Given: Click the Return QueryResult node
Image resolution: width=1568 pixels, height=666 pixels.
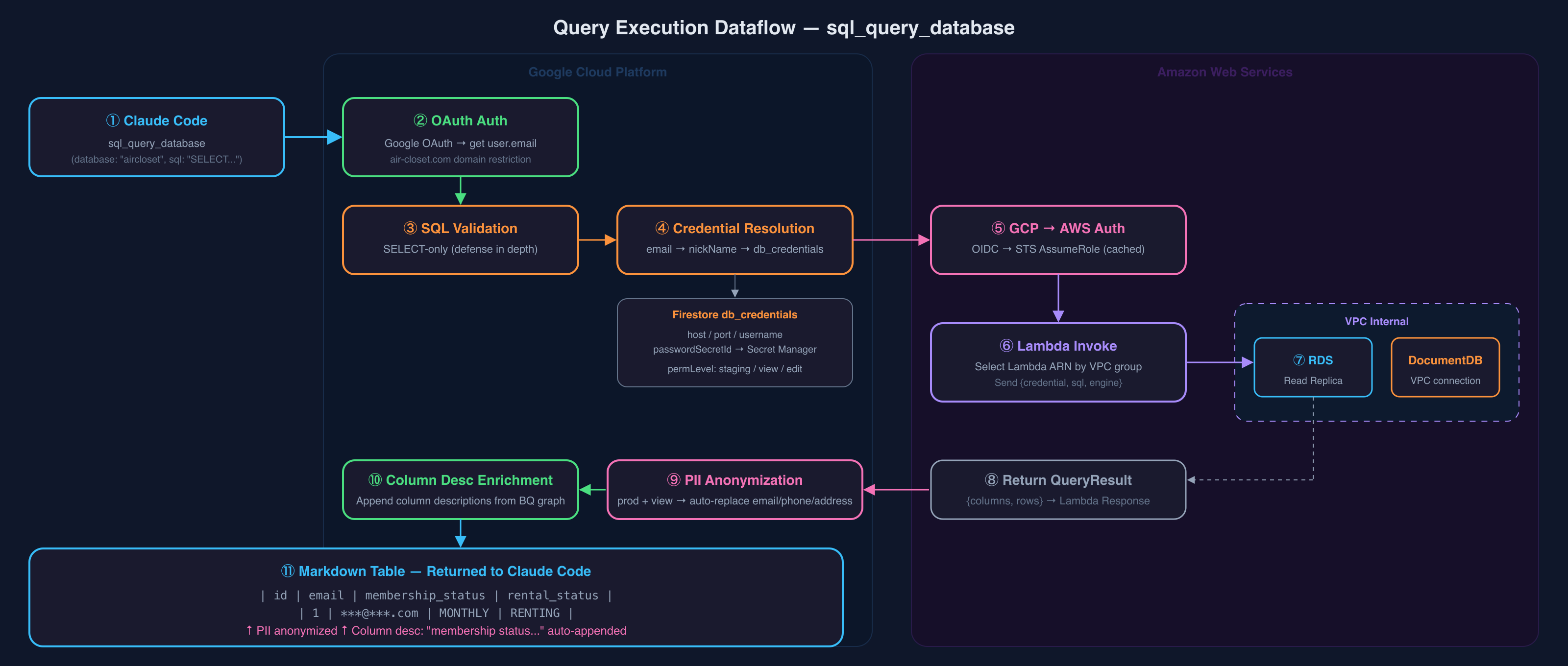Looking at the screenshot, I should 1058,490.
